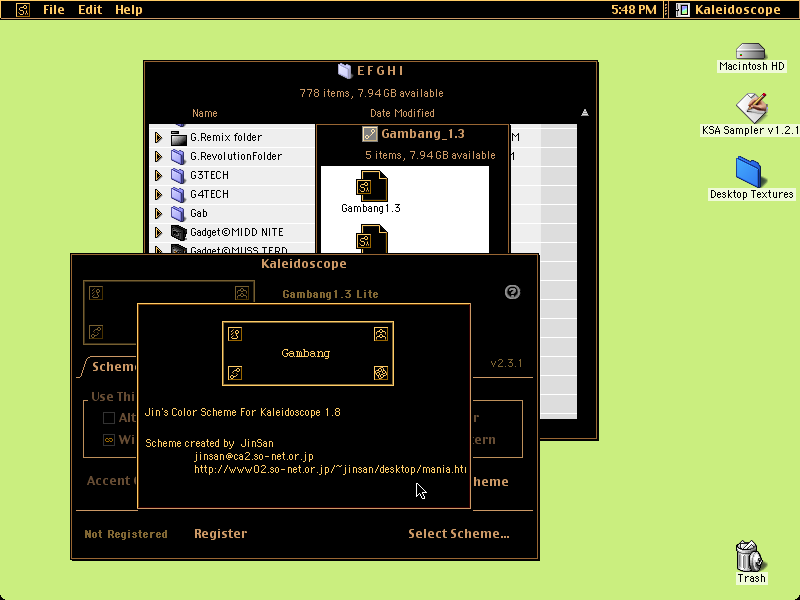Expand the G4TECH disclosure triangle
800x600 pixels.
pos(159,194)
